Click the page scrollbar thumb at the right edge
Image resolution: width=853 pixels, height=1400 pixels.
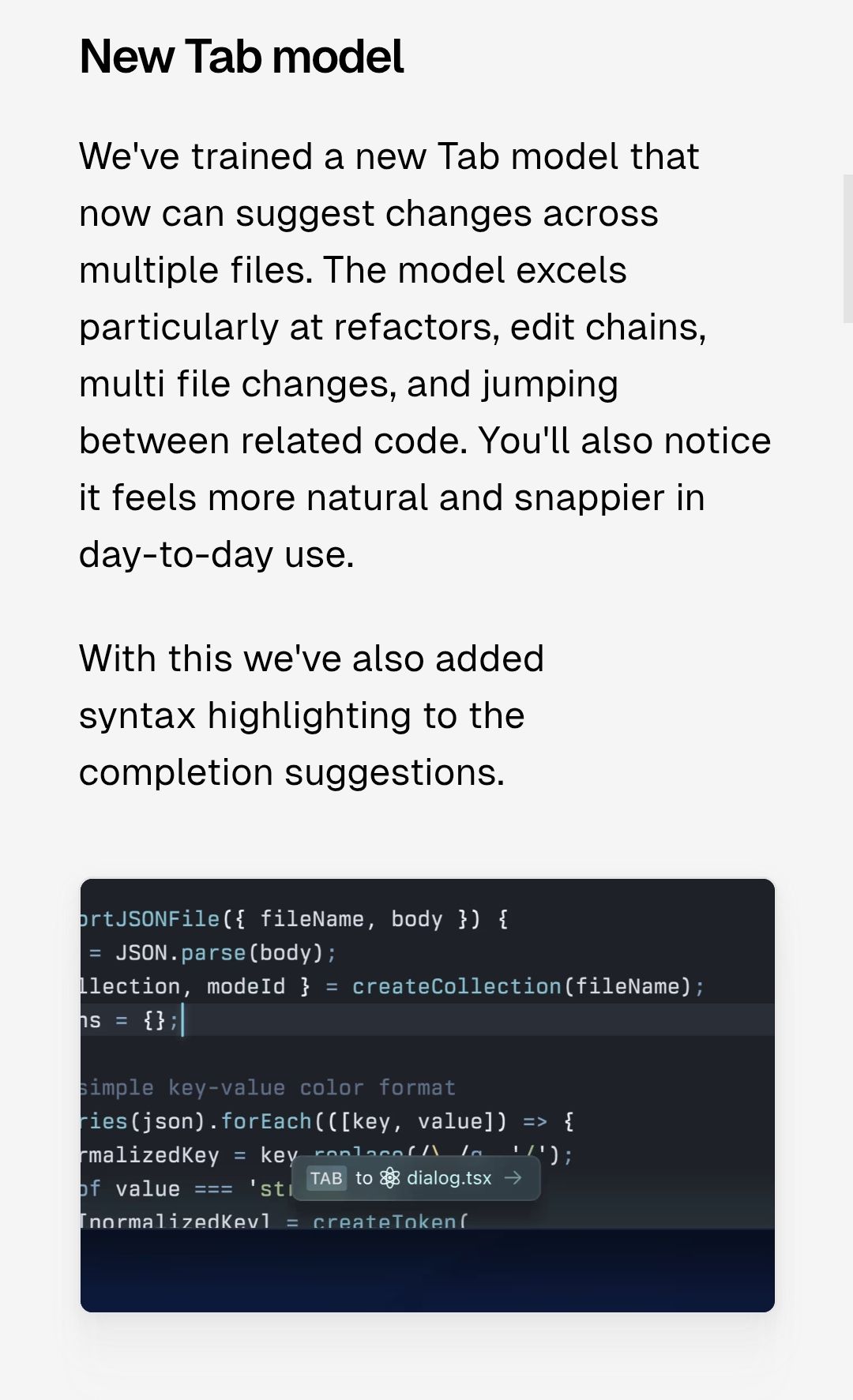tap(847, 249)
